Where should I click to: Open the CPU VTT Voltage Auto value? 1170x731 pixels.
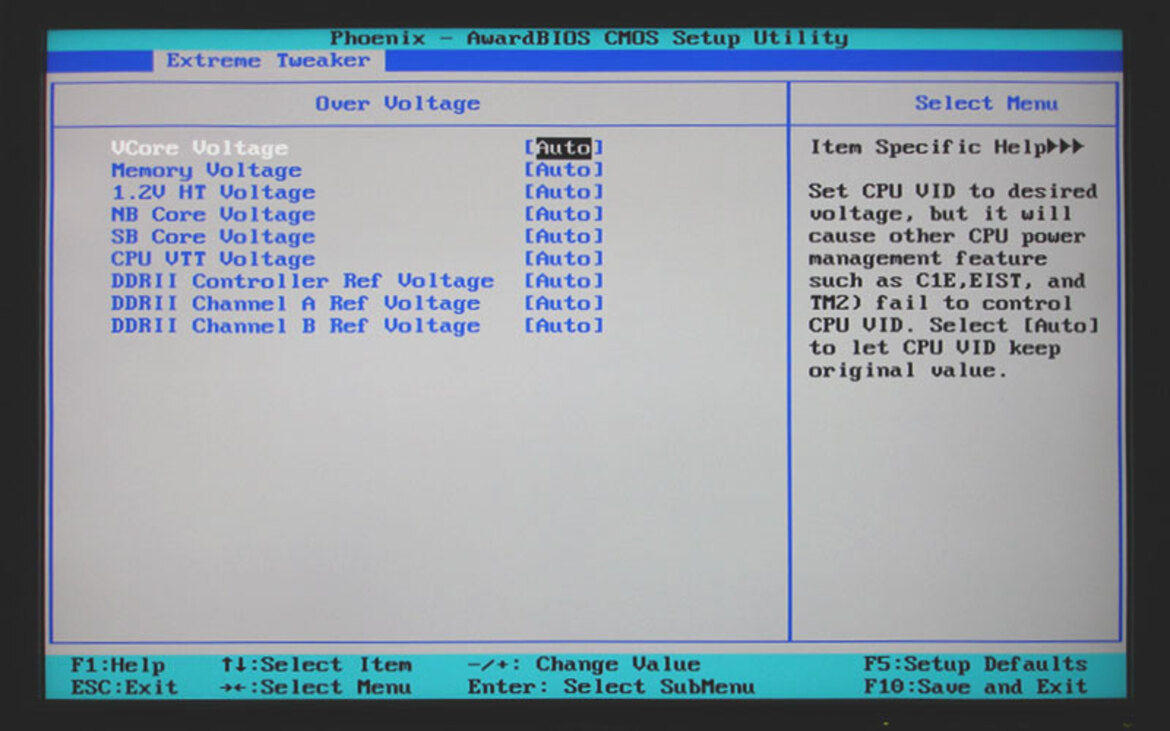click(x=563, y=260)
